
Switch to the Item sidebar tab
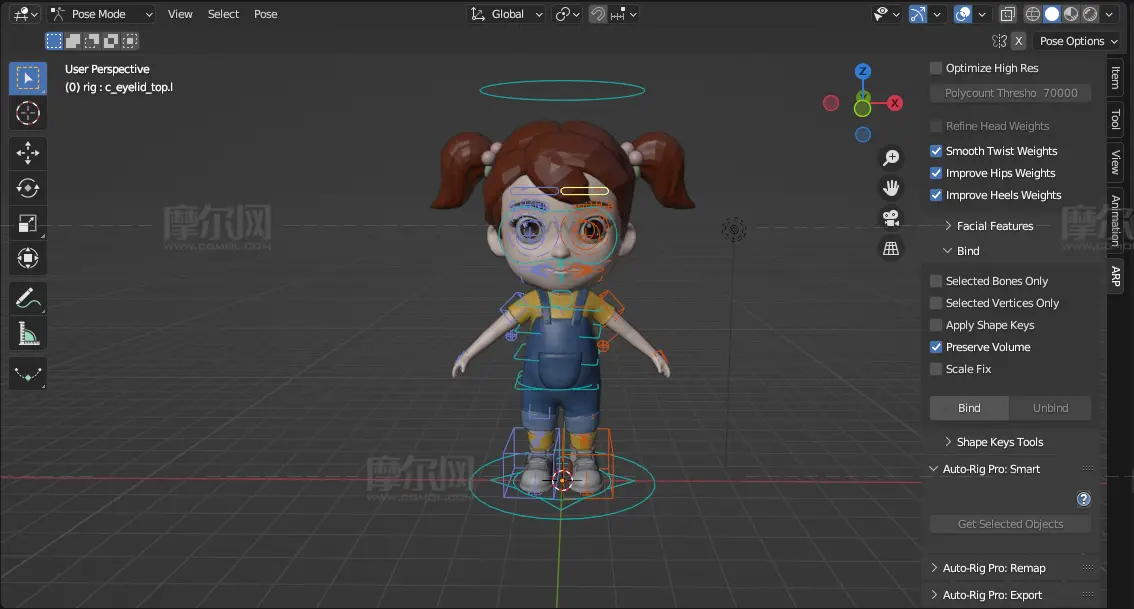(1116, 77)
